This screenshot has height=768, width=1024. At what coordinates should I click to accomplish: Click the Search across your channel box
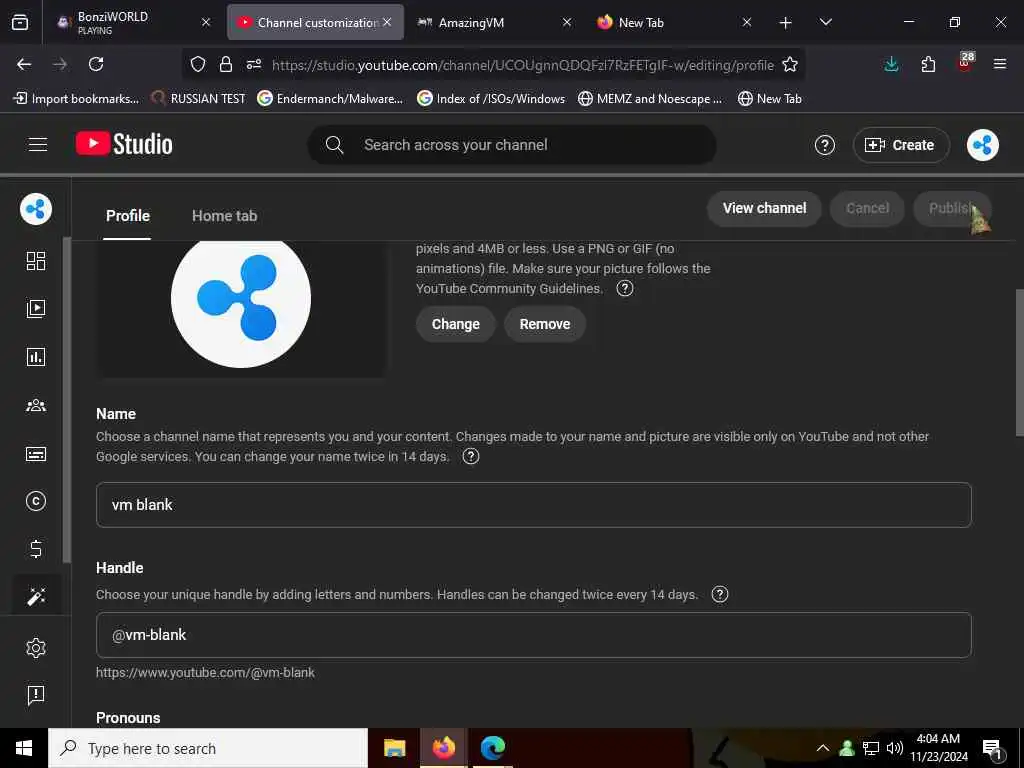pos(512,145)
